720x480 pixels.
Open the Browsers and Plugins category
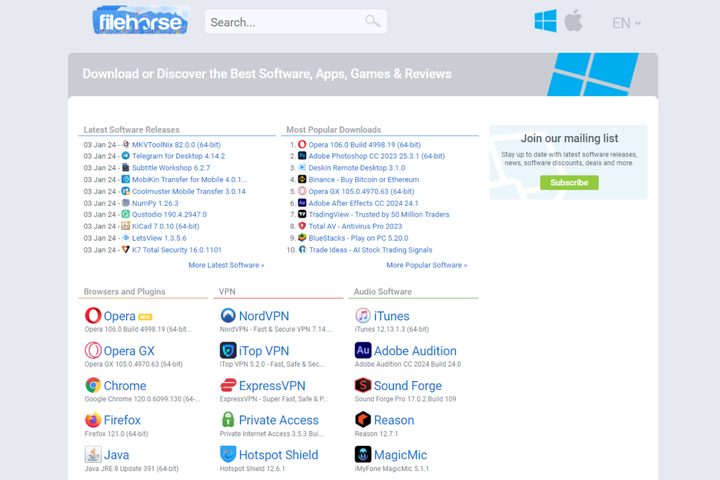click(125, 292)
